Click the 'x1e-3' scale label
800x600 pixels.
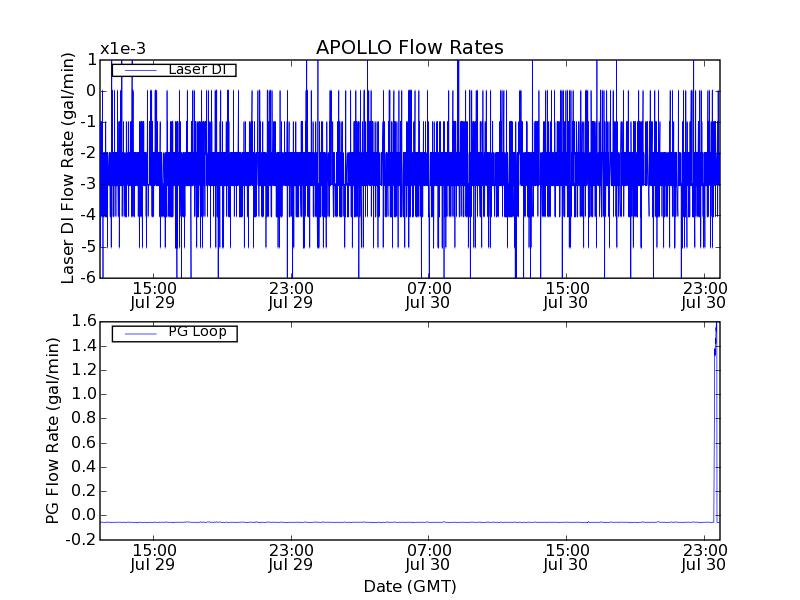tap(123, 49)
